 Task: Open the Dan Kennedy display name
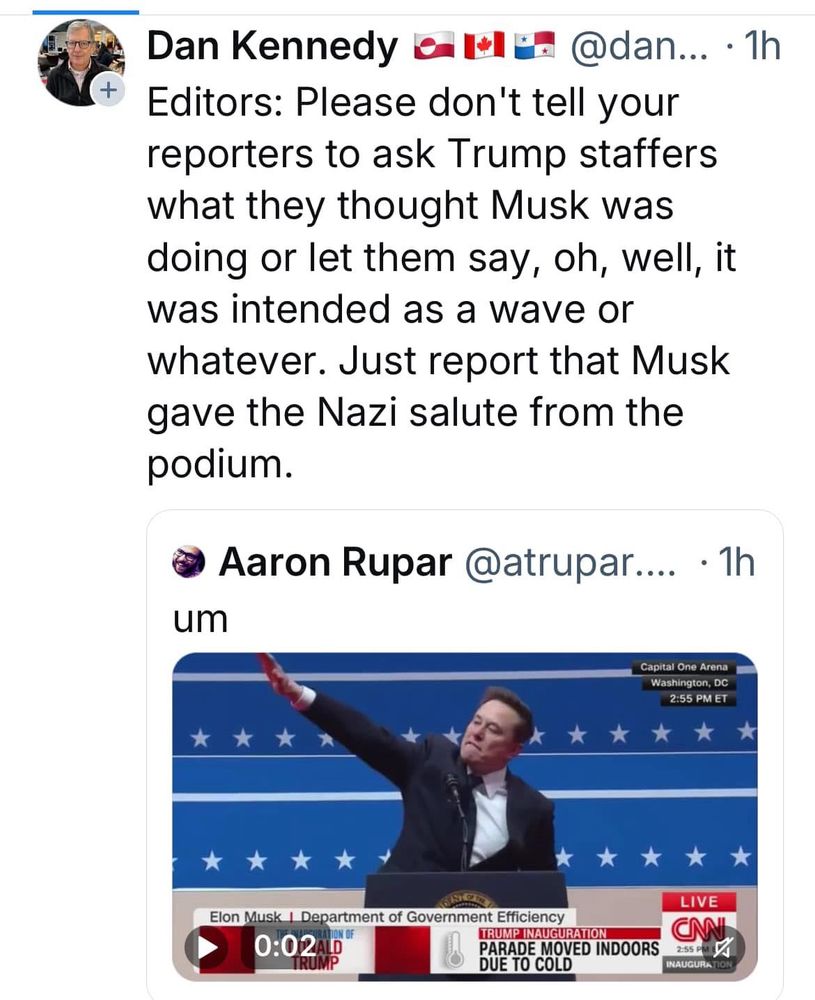coord(272,46)
